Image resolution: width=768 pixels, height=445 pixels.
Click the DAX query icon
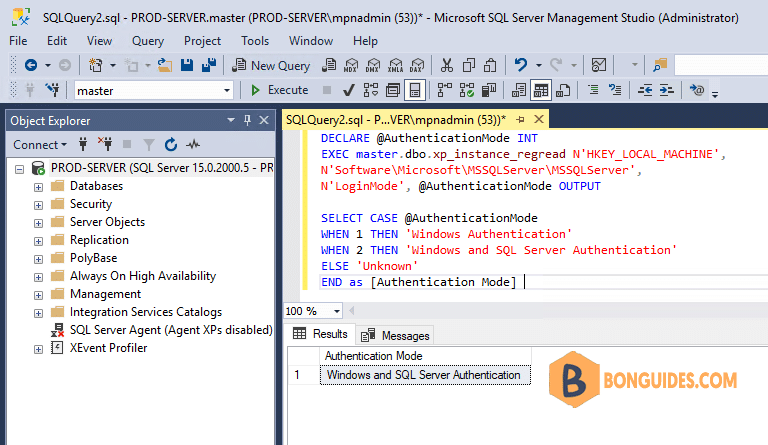coord(417,65)
